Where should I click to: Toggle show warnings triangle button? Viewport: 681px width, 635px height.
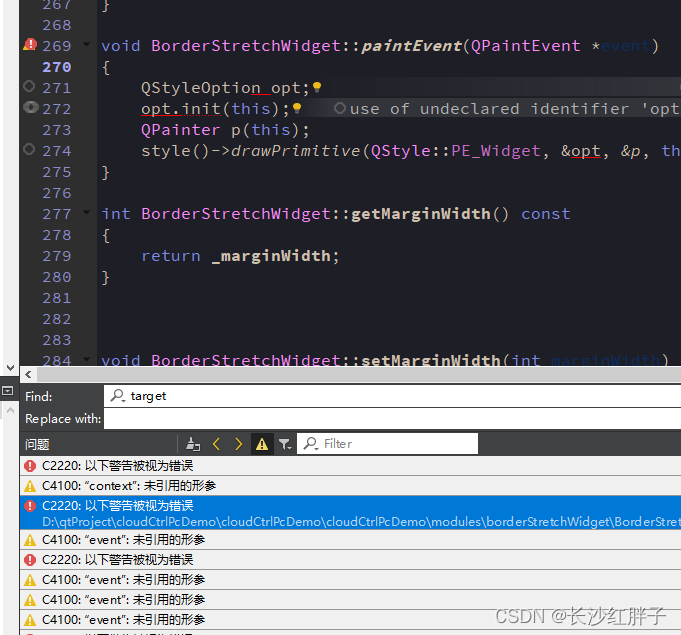pos(262,444)
